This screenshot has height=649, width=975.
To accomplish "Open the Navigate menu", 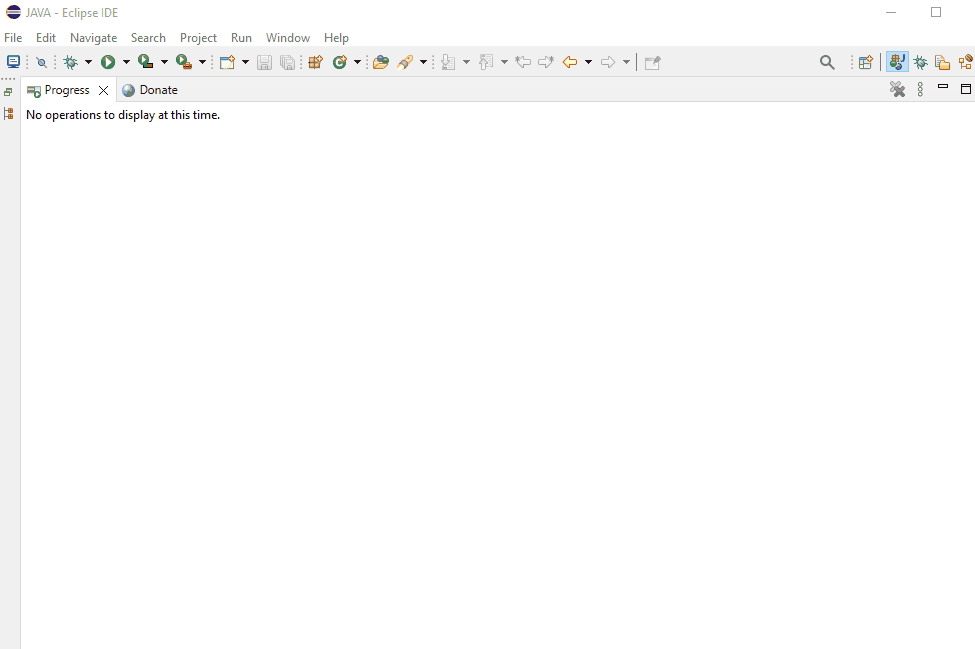I will [93, 38].
